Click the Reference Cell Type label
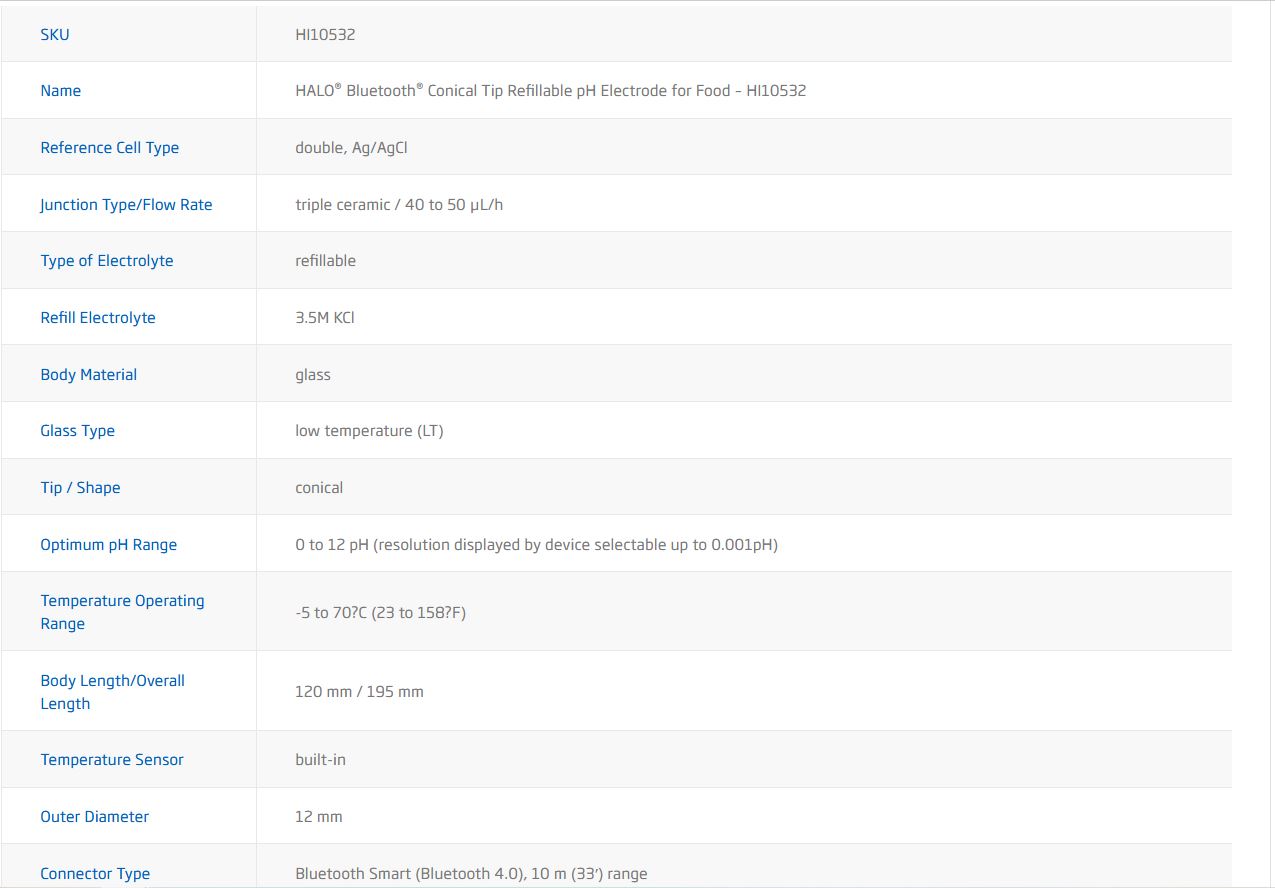Image resolution: width=1275 pixels, height=888 pixels. click(109, 148)
